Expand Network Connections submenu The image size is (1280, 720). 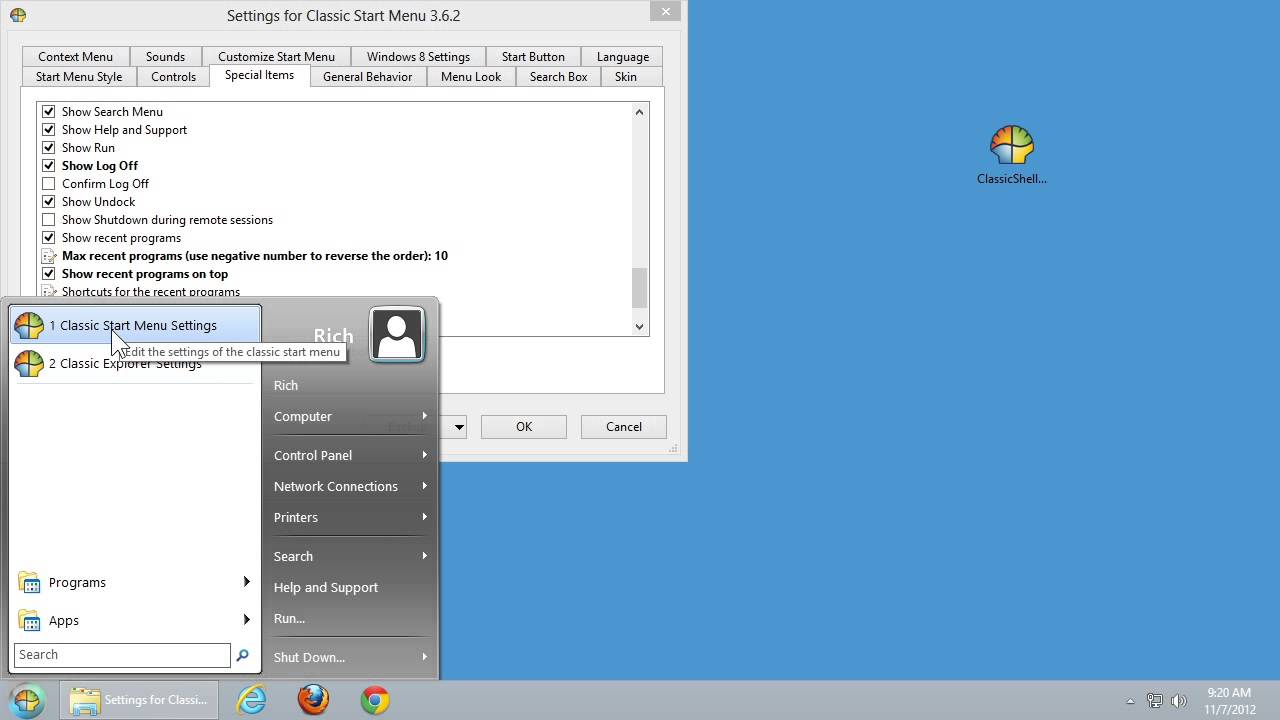click(424, 486)
